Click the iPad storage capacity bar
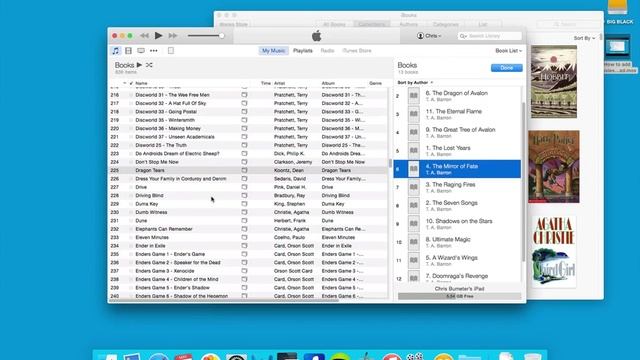Screen dimensions: 640x360 (460, 296)
